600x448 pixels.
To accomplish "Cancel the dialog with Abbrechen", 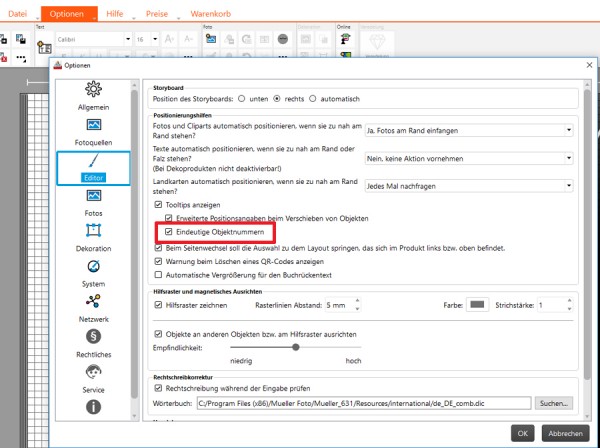I will 564,434.
